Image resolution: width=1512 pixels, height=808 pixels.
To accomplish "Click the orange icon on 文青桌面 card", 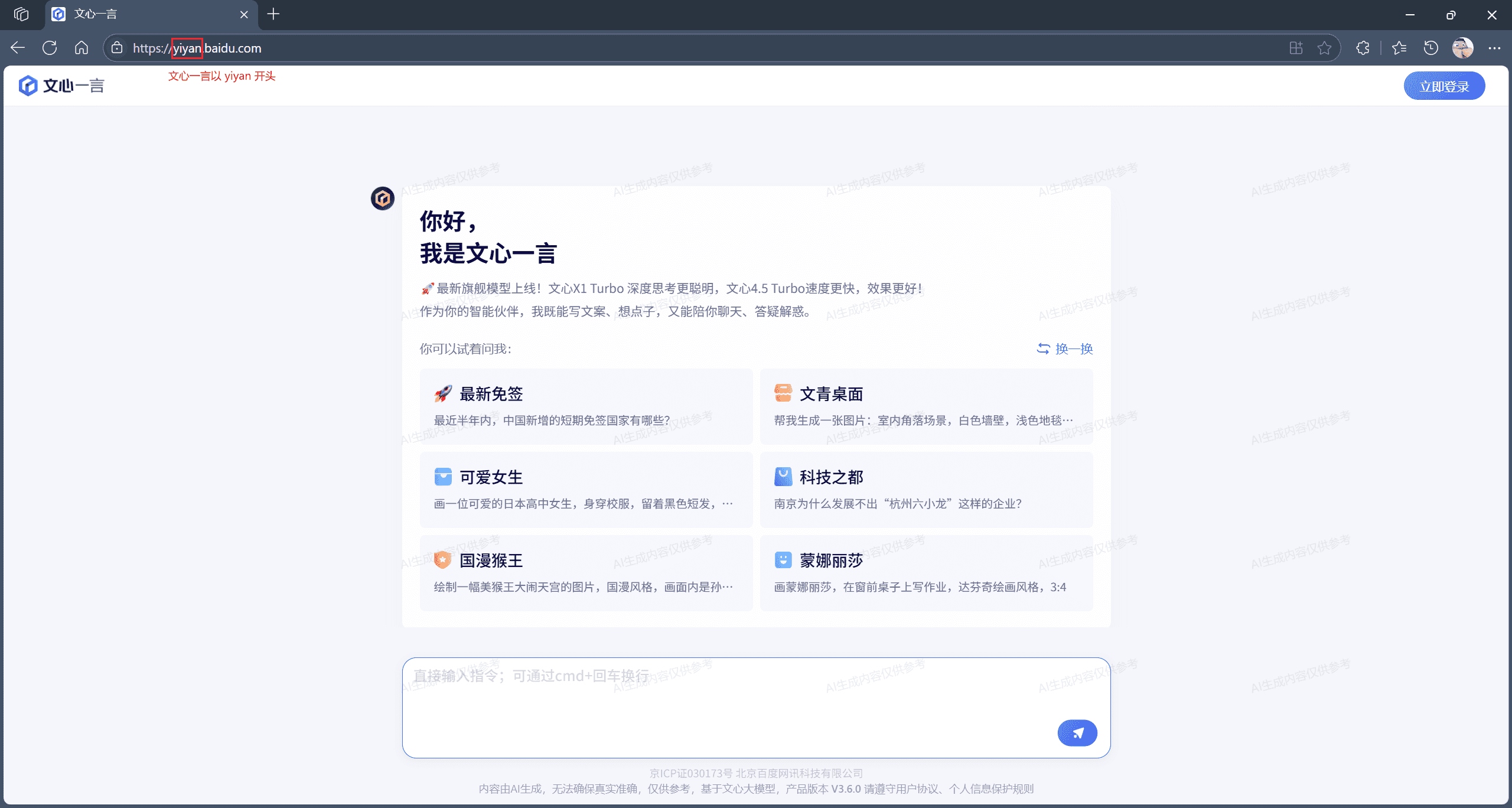I will click(x=783, y=393).
